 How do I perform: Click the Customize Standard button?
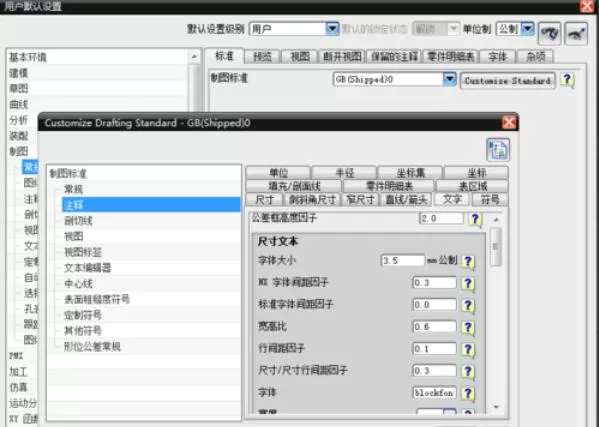508,81
